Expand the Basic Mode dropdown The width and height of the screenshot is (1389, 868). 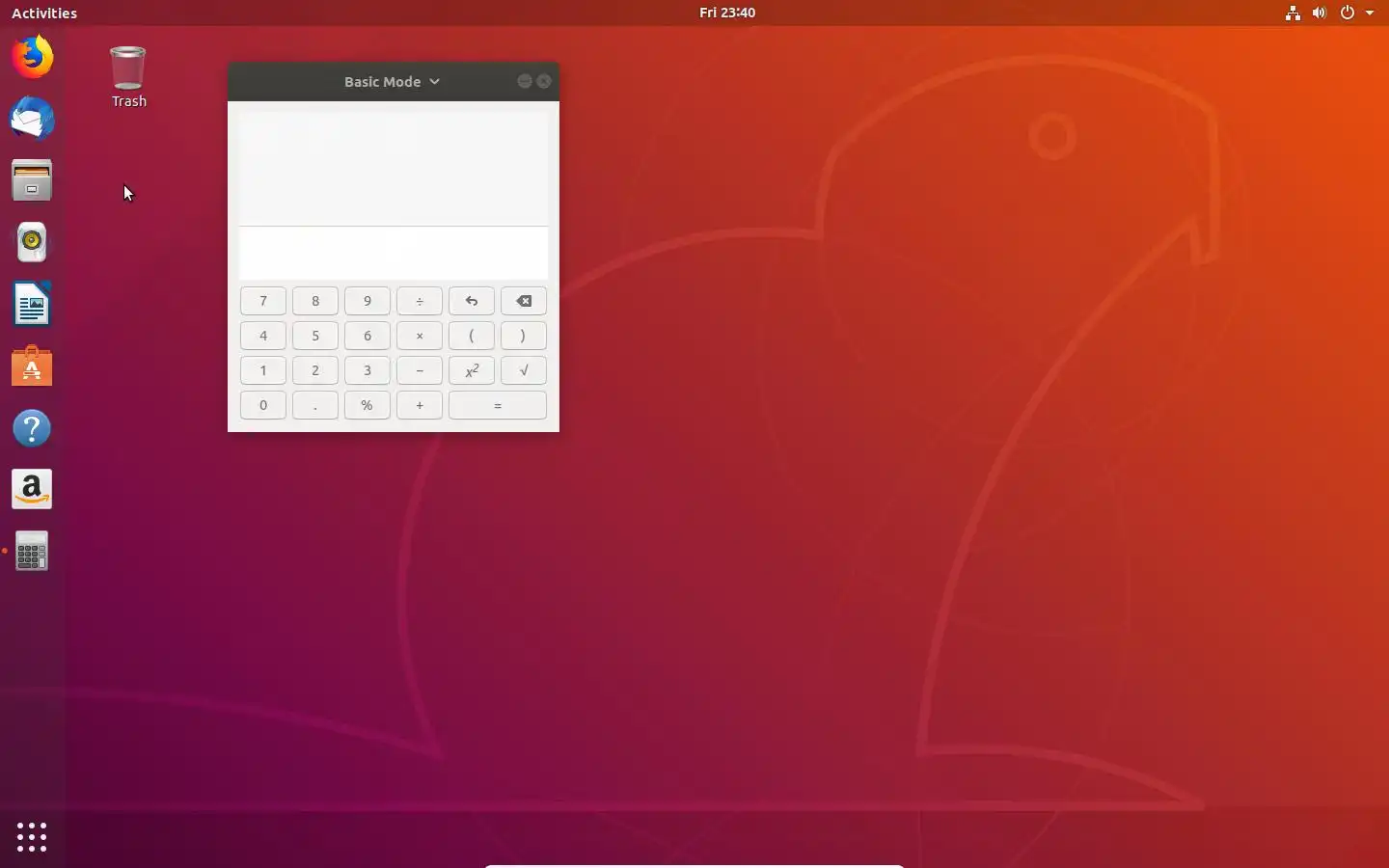393,82
